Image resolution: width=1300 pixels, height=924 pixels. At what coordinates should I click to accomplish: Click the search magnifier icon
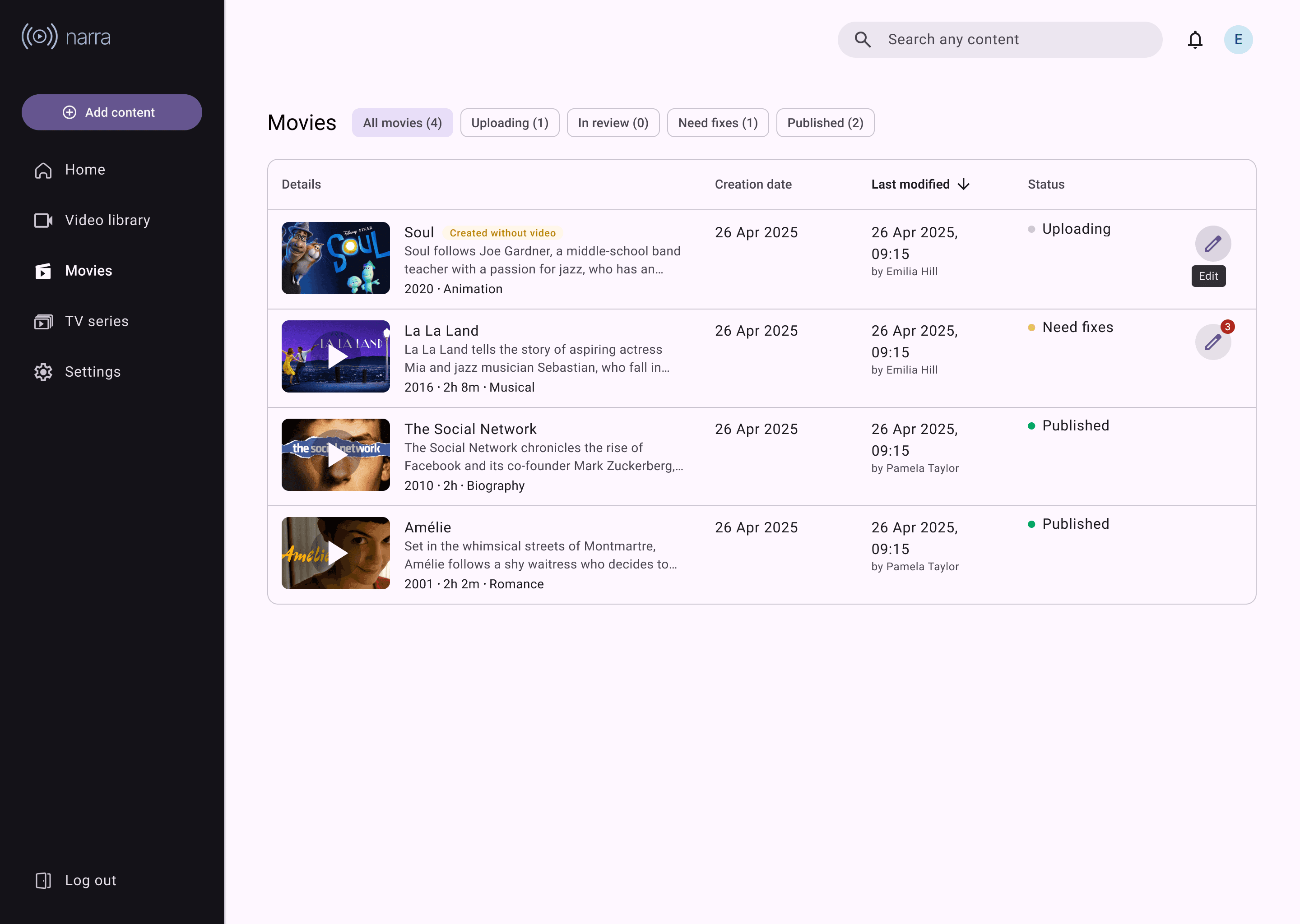[863, 40]
